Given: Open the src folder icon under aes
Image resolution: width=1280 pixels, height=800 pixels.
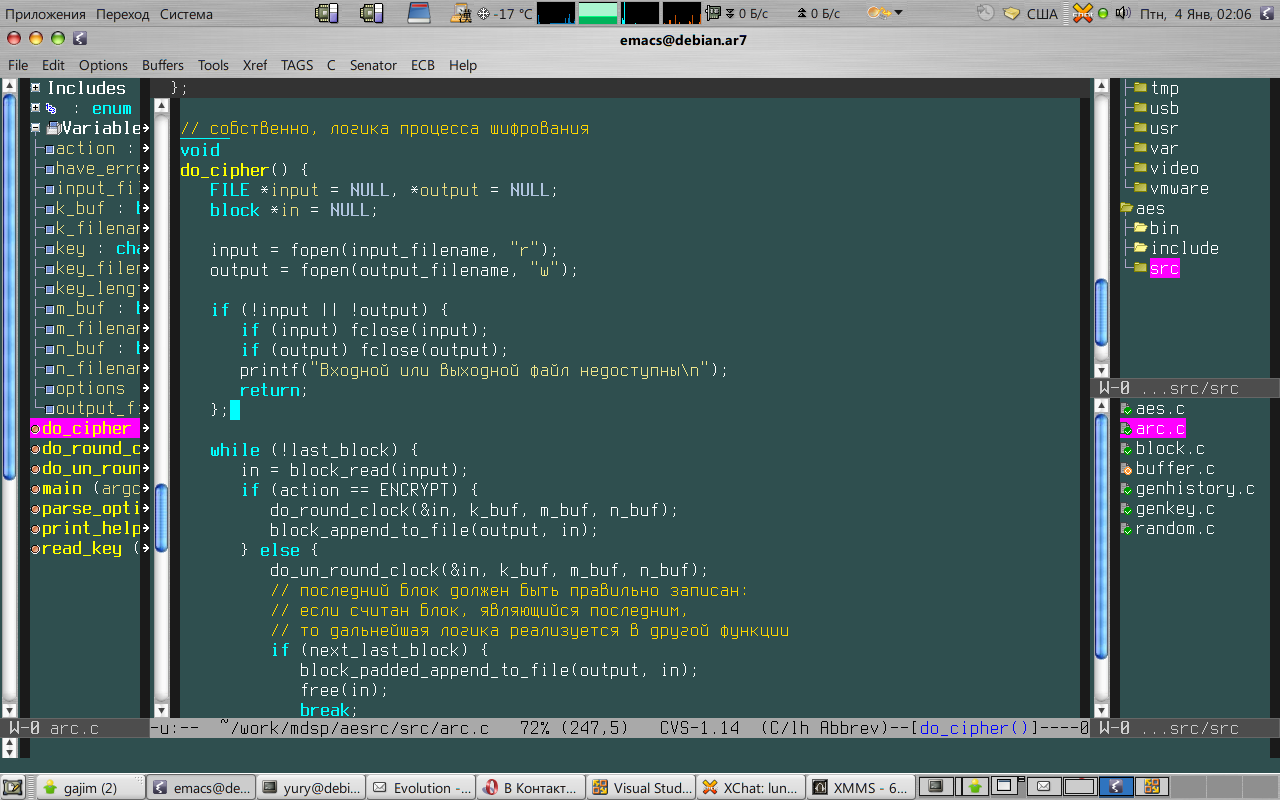Looking at the screenshot, I should (x=1139, y=268).
